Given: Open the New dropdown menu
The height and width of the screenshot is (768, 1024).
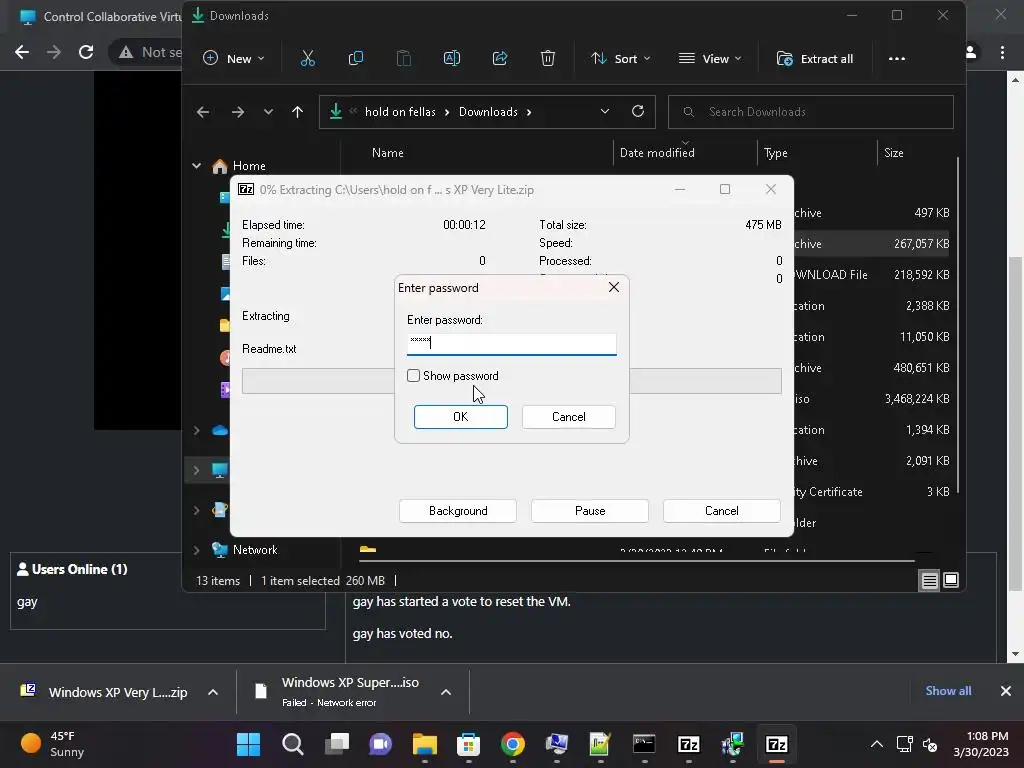Looking at the screenshot, I should 234,59.
